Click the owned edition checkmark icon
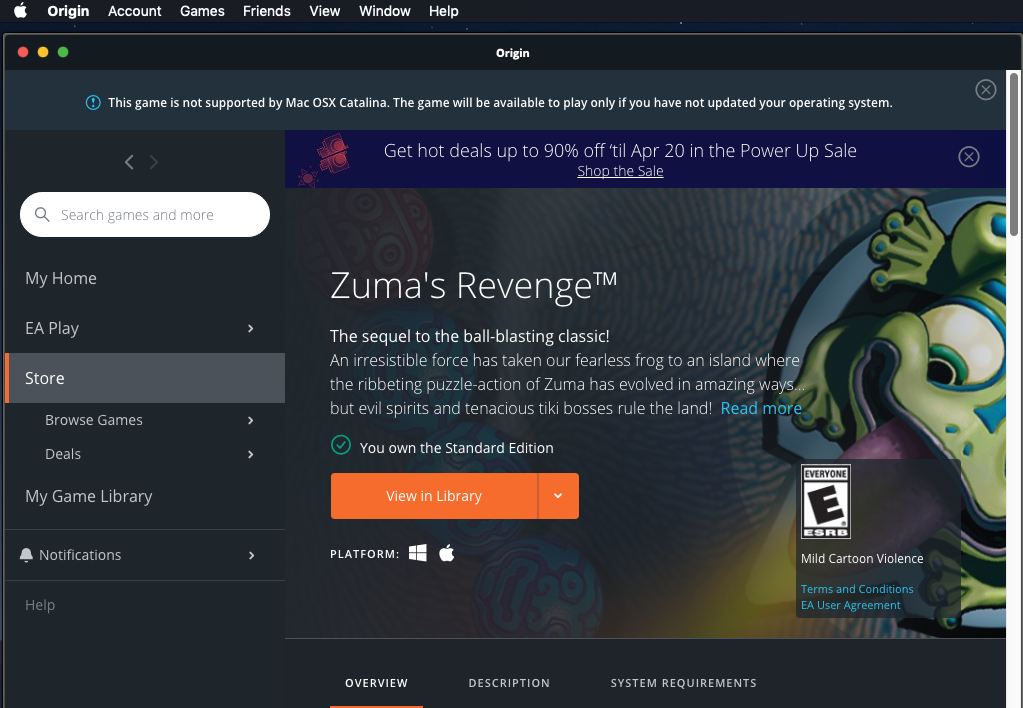This screenshot has height=708, width=1023. click(341, 445)
